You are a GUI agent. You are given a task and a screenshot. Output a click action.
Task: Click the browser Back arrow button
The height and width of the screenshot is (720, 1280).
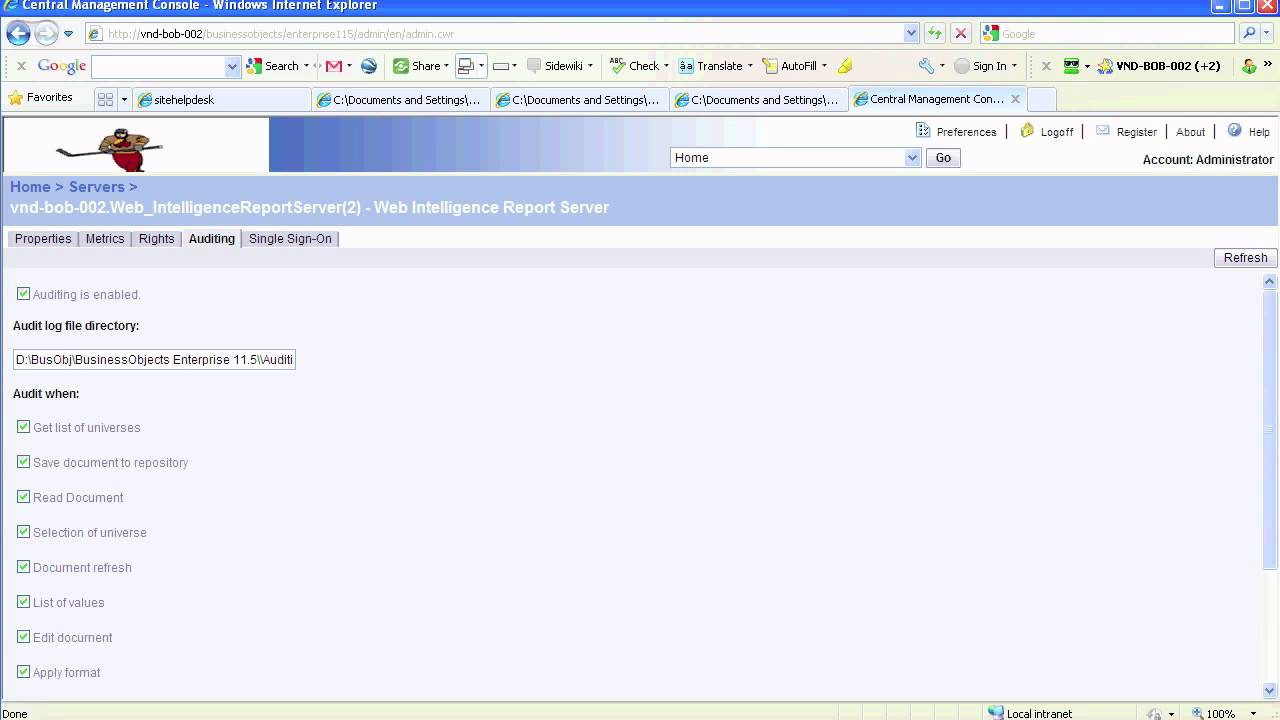pos(18,34)
